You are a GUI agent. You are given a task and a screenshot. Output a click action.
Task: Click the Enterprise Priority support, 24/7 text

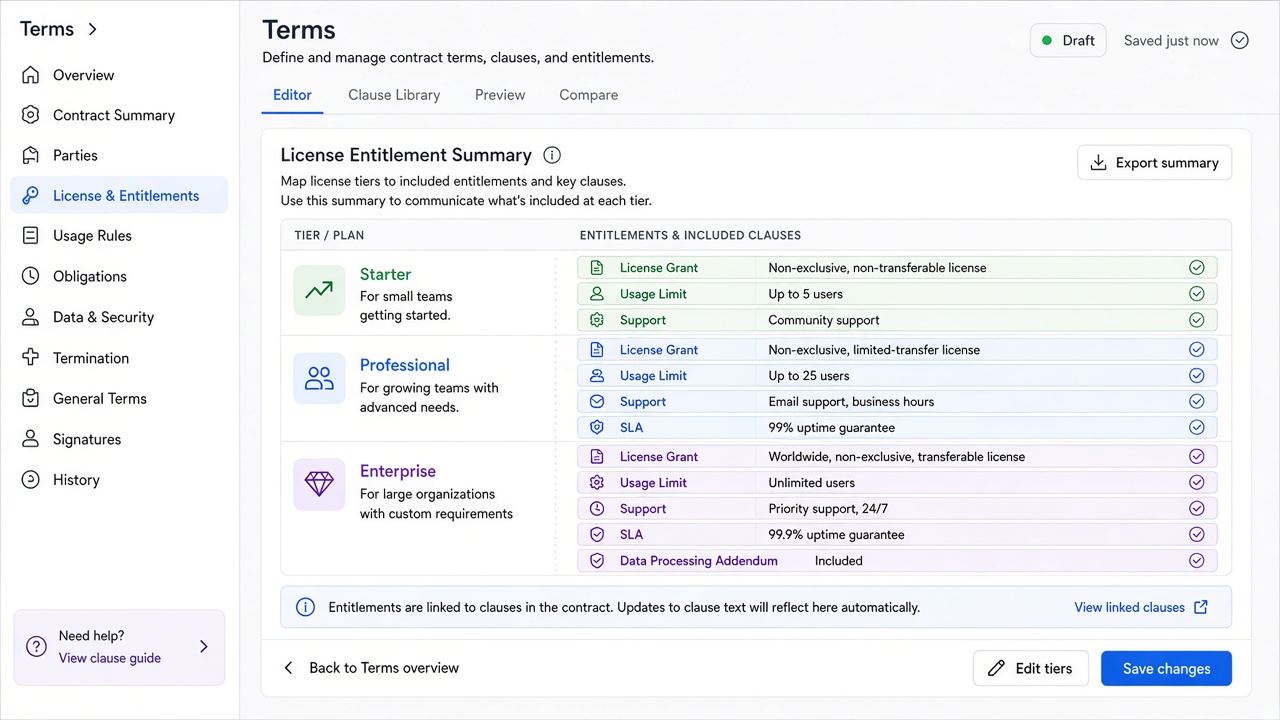[828, 509]
